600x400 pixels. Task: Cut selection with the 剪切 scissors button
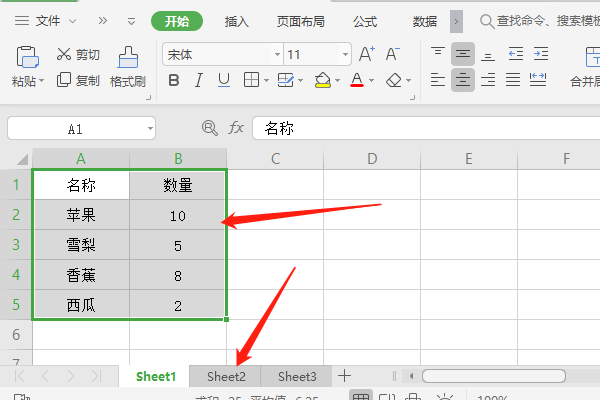click(x=78, y=55)
